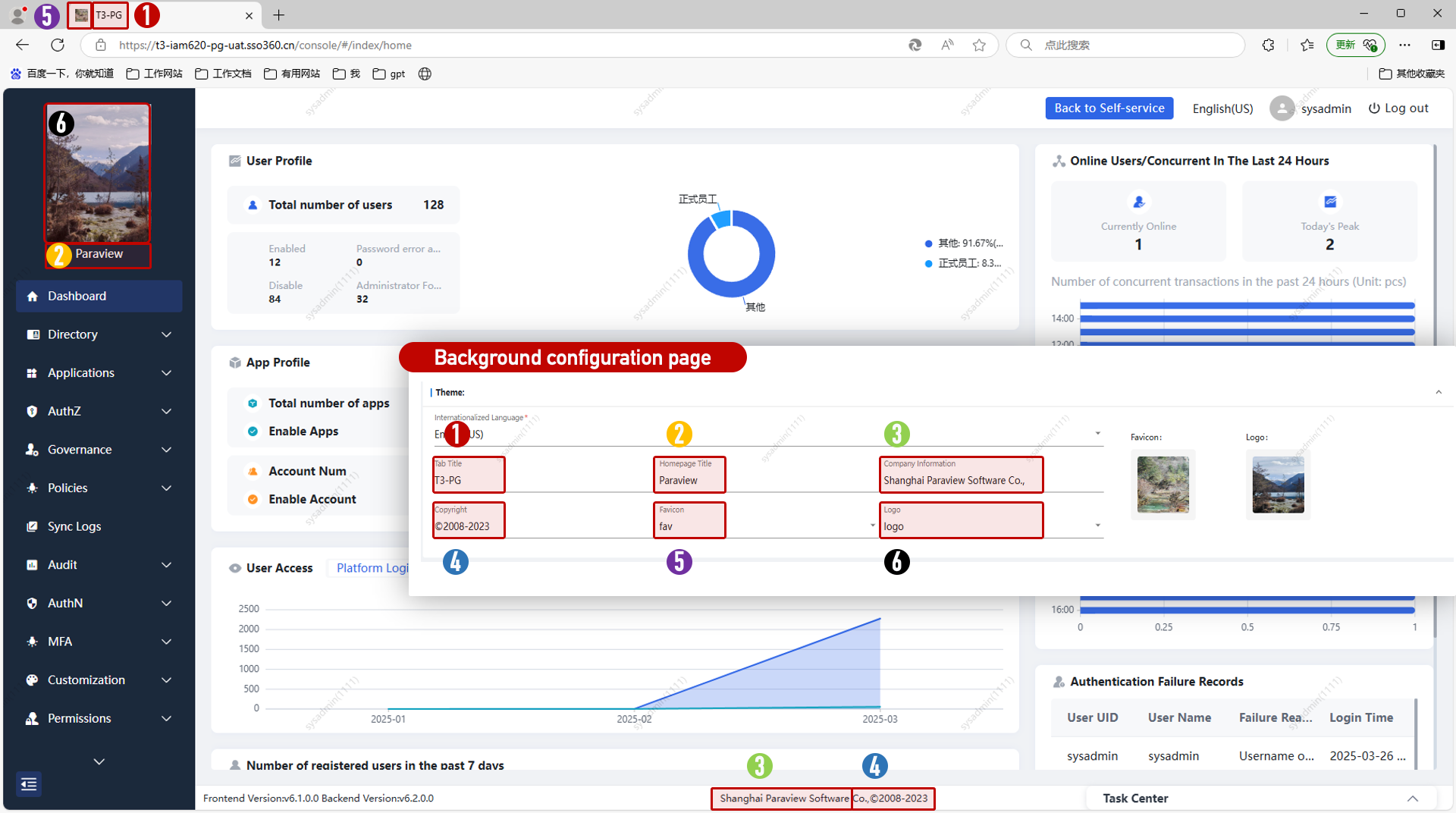Image resolution: width=1456 pixels, height=816 pixels.
Task: Click the Tab Title input field
Action: 468,480
